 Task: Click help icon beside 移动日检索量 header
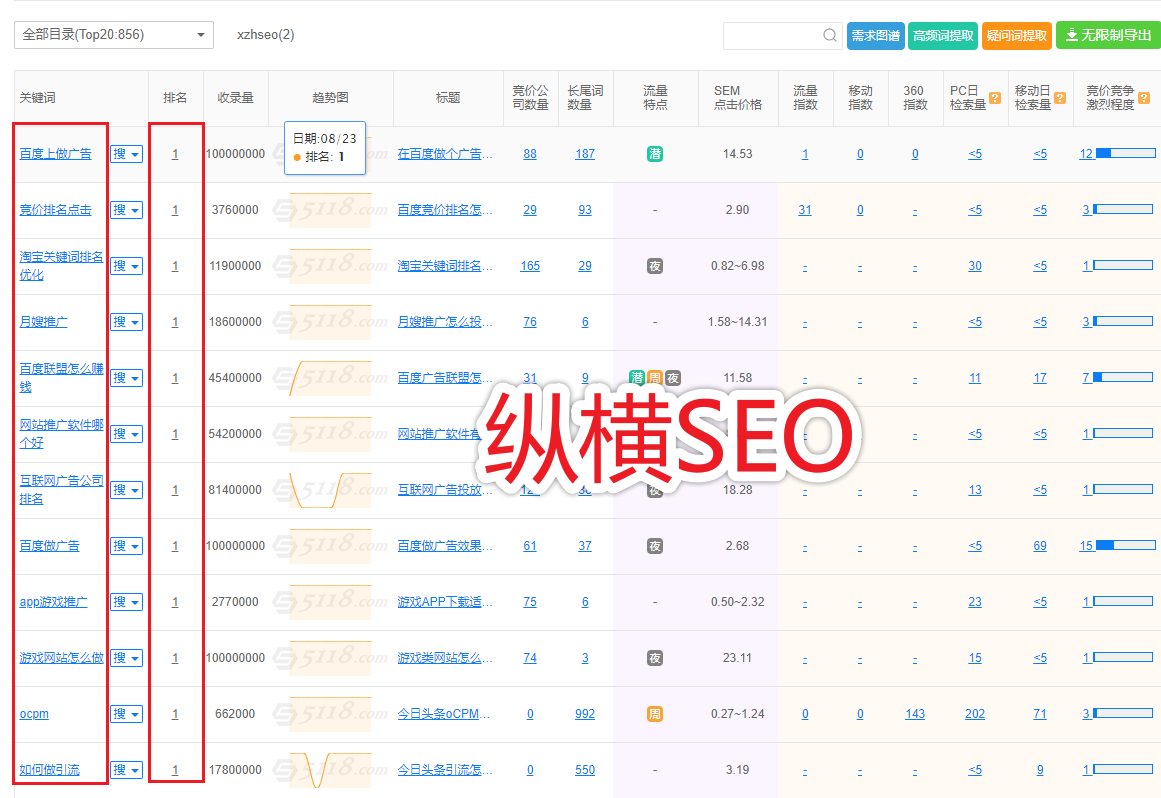pyautogui.click(x=1060, y=98)
